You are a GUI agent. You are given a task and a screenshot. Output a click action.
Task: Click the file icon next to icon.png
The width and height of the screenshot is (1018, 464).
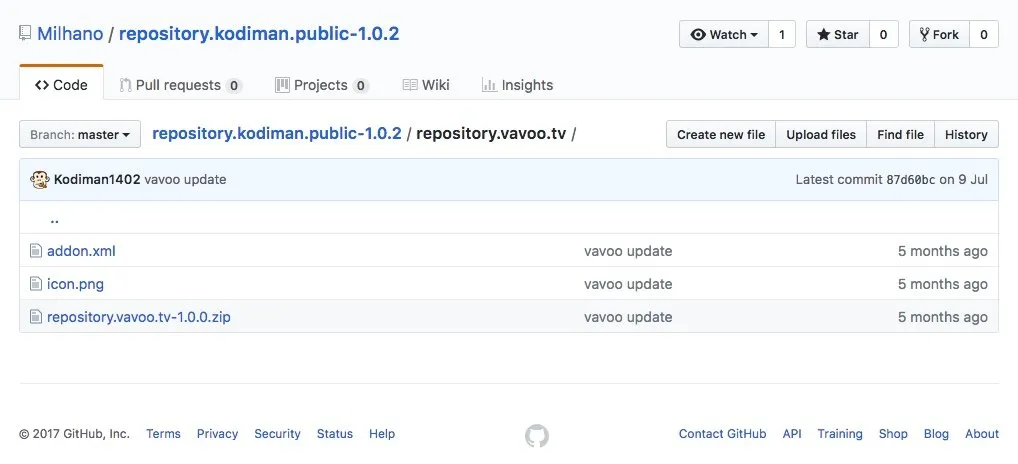click(x=36, y=284)
